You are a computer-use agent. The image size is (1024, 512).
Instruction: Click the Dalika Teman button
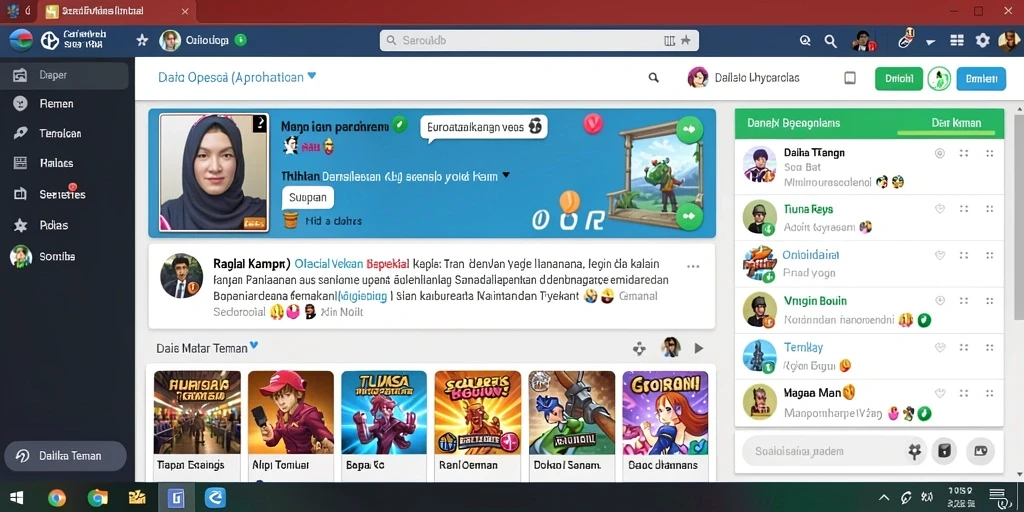(65, 456)
